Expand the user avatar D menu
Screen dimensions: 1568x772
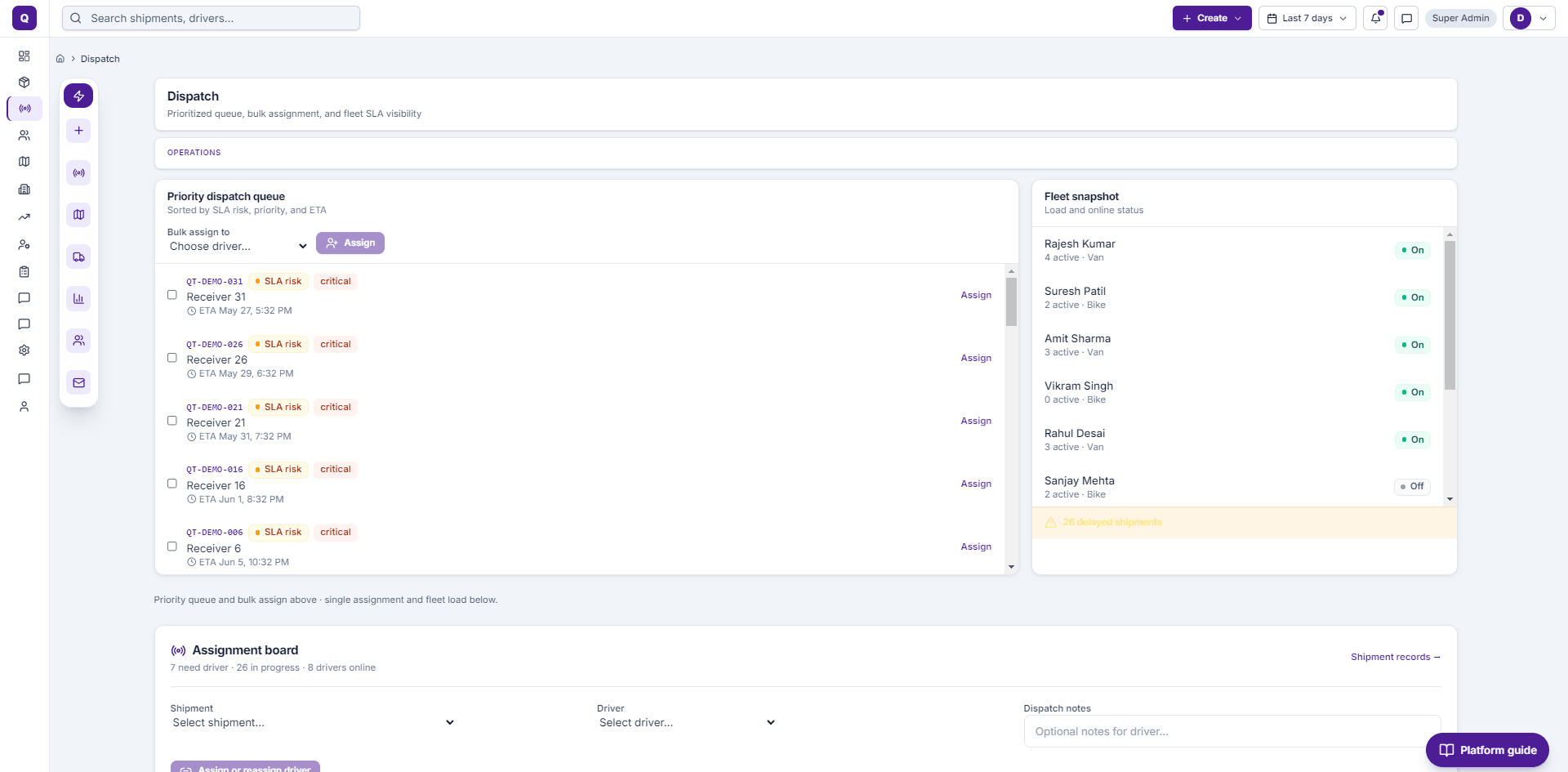click(1529, 18)
